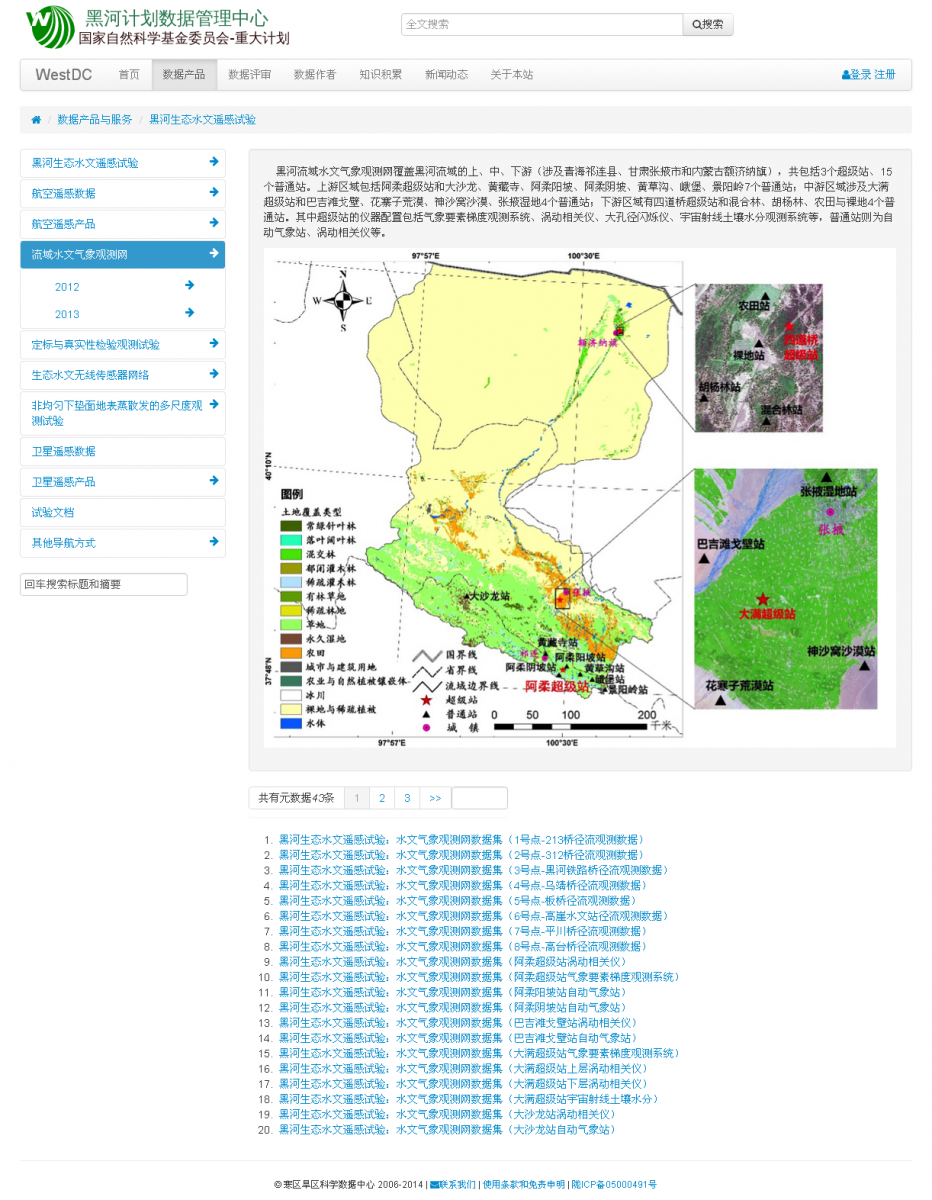Image resolution: width=932 pixels, height=1200 pixels.
Task: Open the 登录 login link
Action: (859, 75)
